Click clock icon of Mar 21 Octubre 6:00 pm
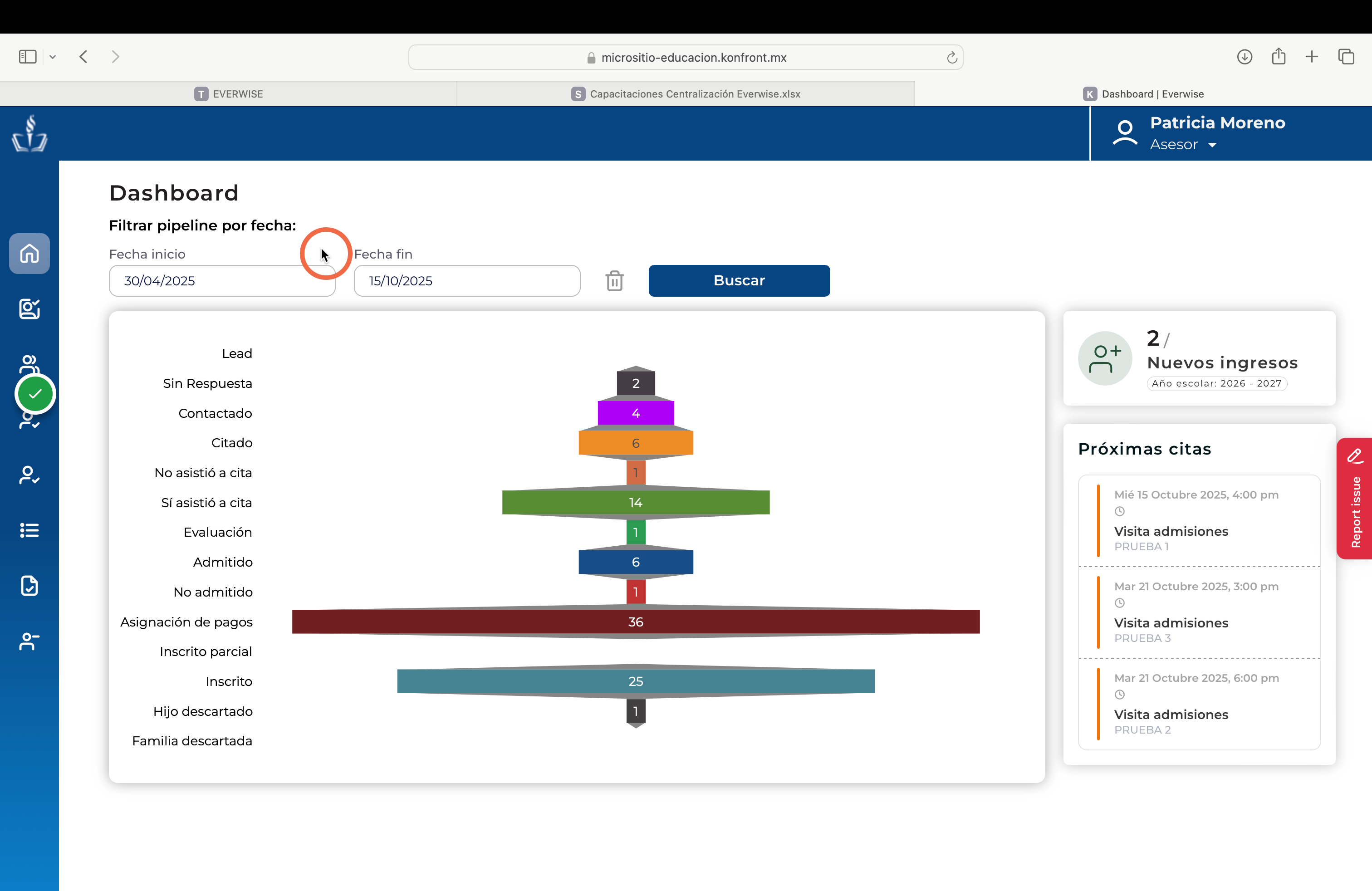 (1119, 695)
